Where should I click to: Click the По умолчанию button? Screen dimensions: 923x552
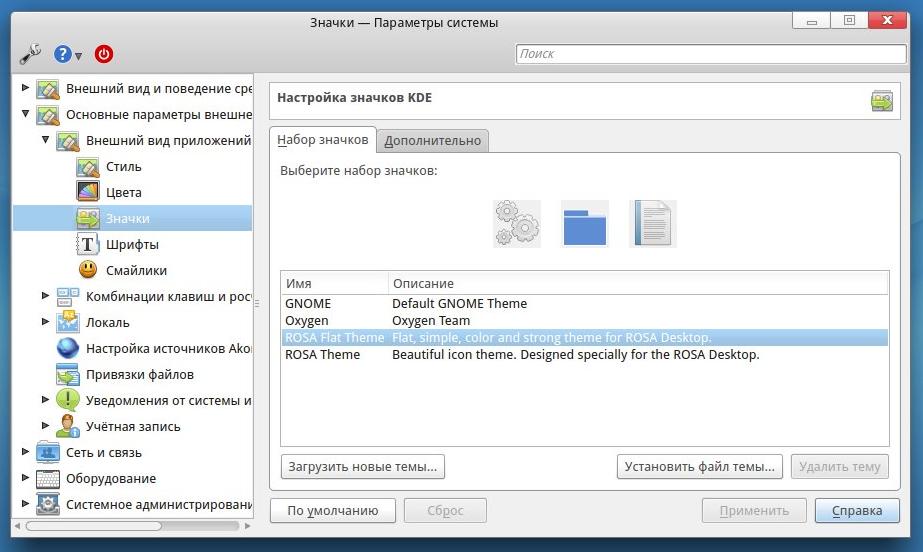coord(333,511)
